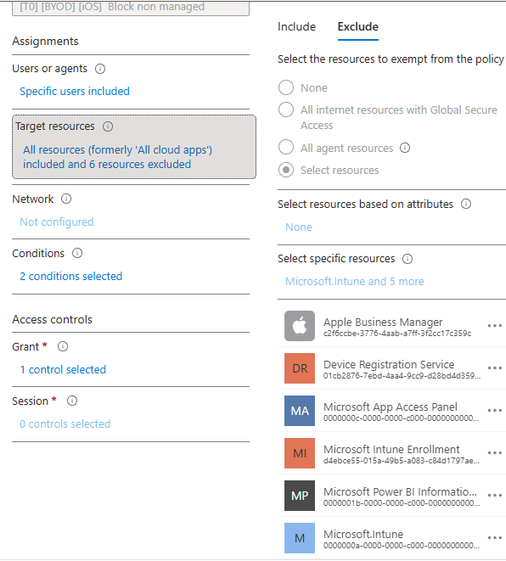Open the 2 conditions selected link
The height and width of the screenshot is (561, 506).
(x=71, y=276)
